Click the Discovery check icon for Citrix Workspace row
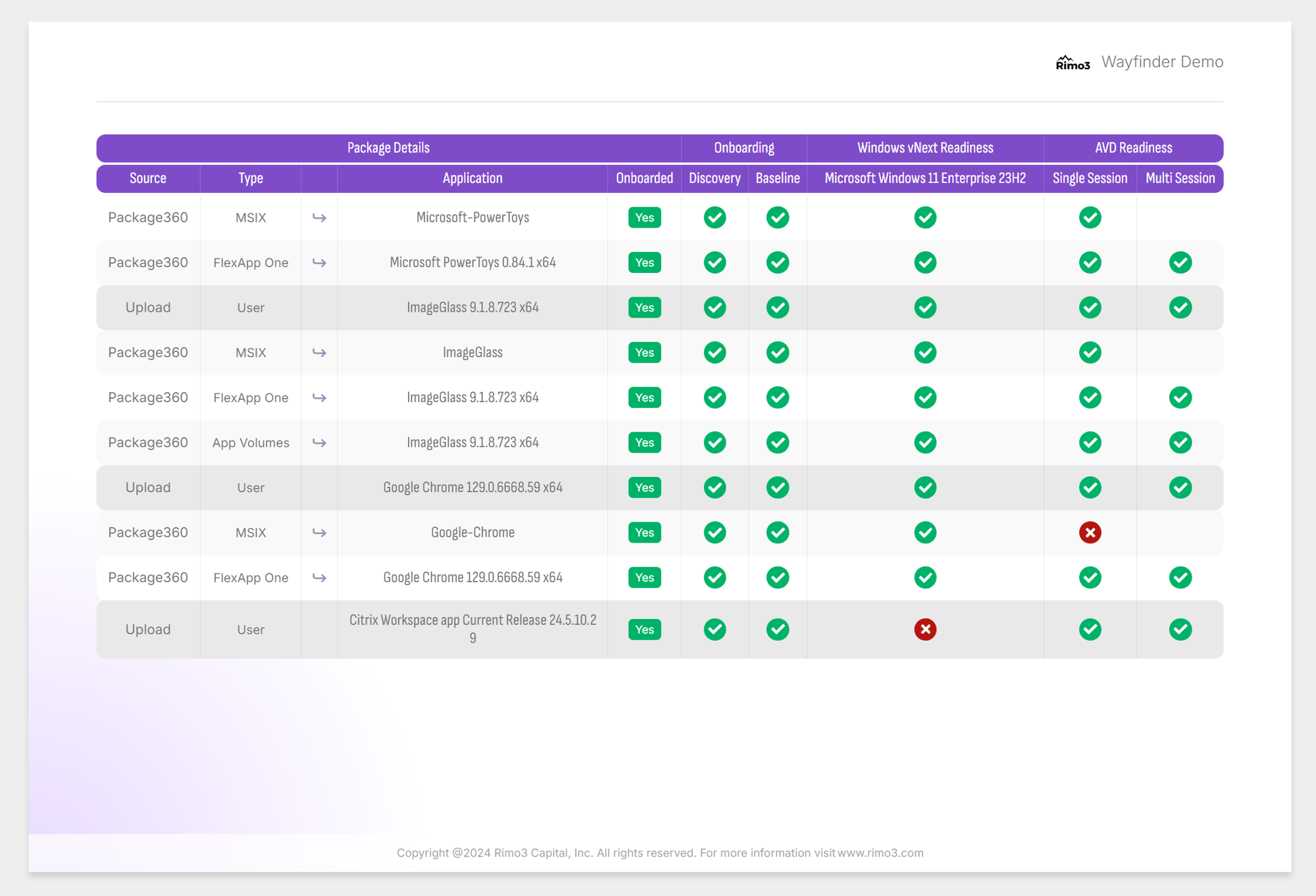This screenshot has height=896, width=1316. coord(715,630)
